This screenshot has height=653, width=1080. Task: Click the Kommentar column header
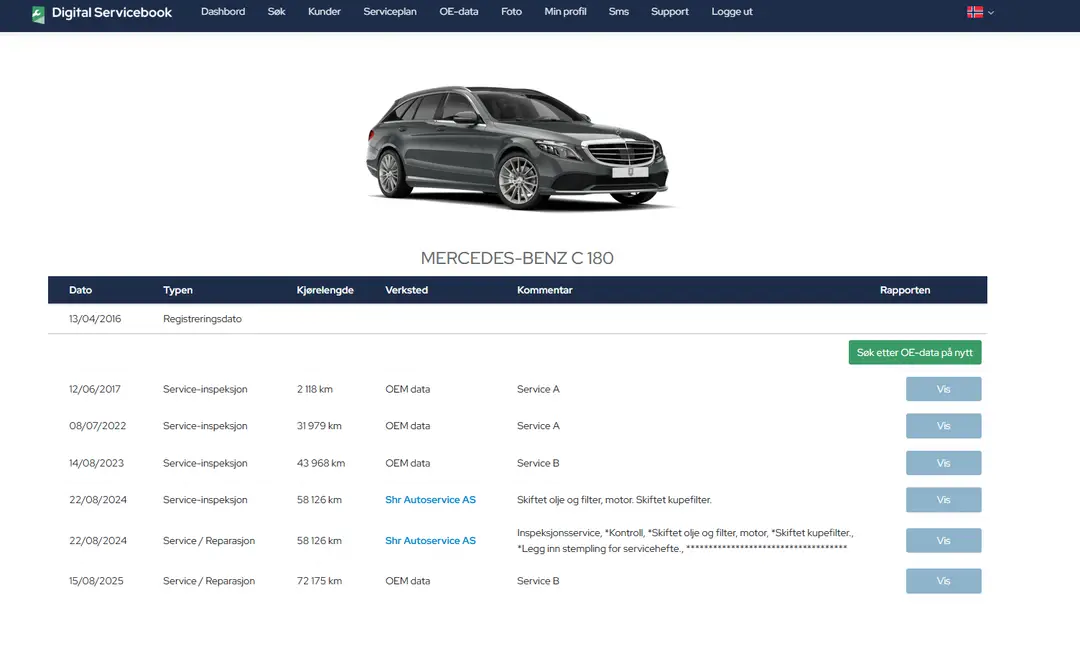(545, 290)
